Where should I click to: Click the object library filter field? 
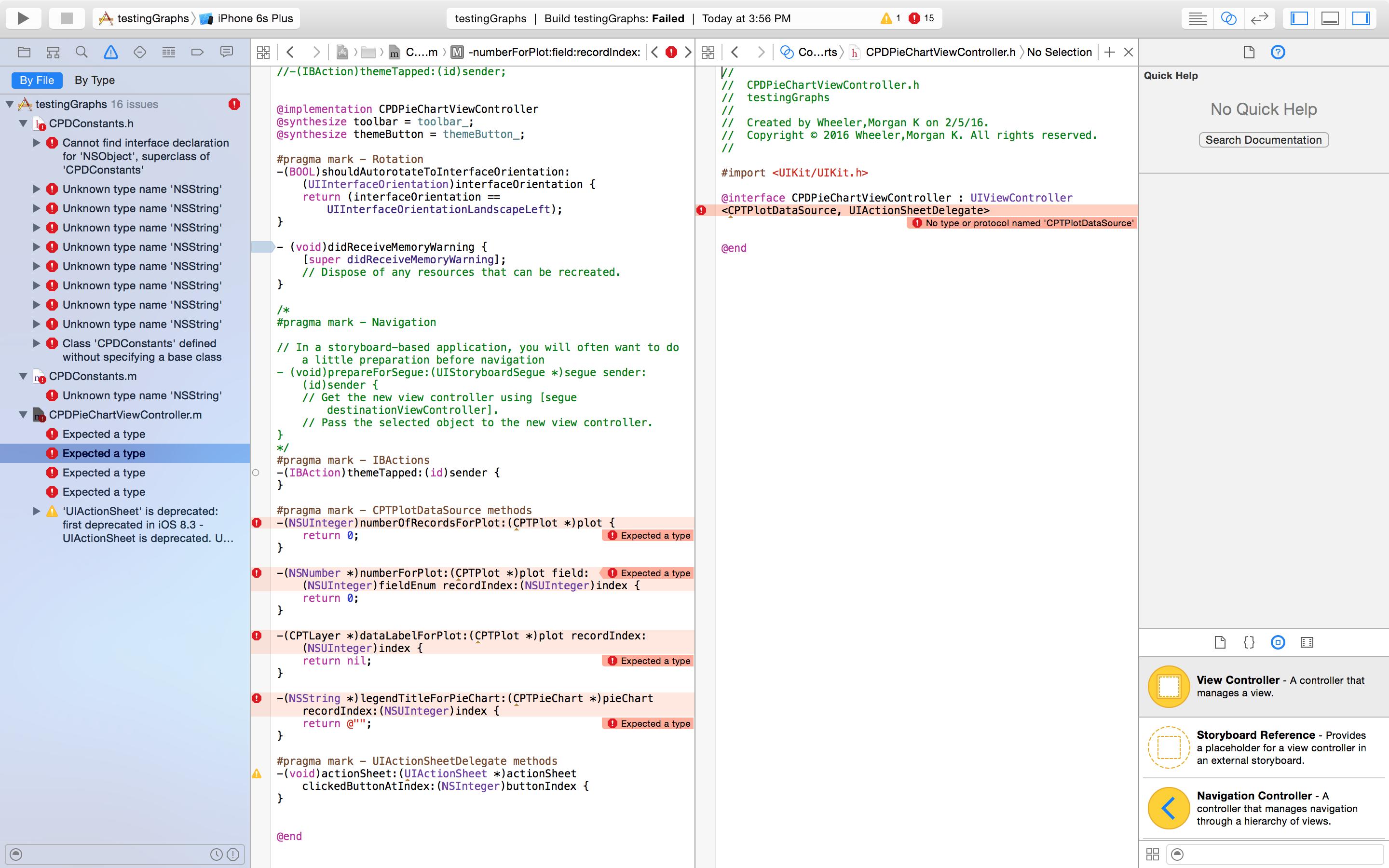click(x=1280, y=854)
